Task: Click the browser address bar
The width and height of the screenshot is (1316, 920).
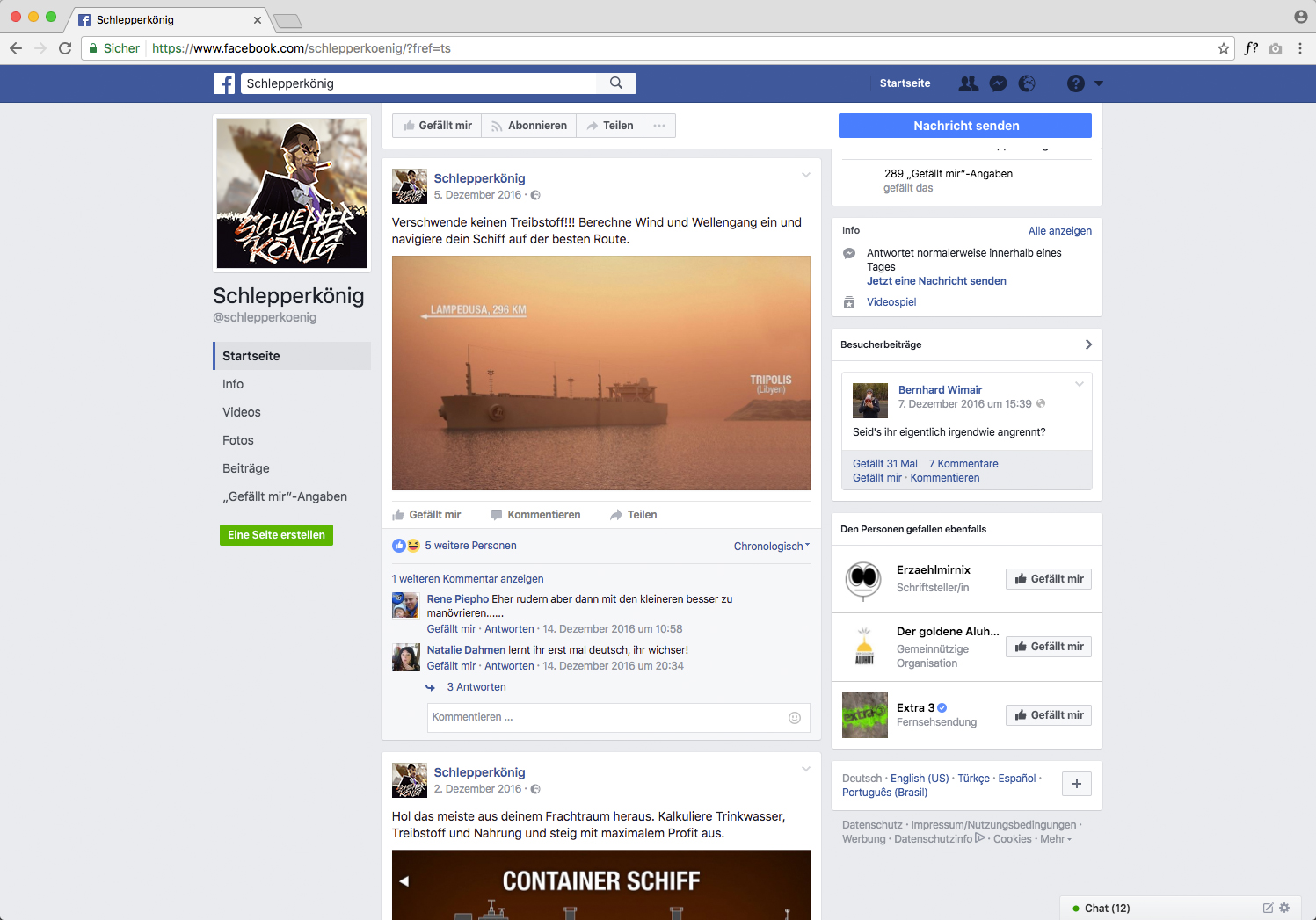Action: point(658,48)
